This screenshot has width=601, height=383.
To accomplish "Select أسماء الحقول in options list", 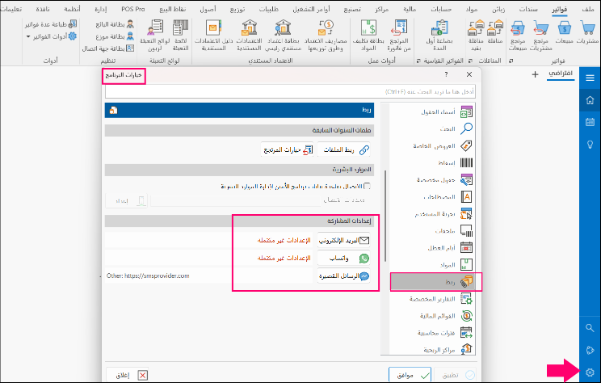I will [432, 112].
